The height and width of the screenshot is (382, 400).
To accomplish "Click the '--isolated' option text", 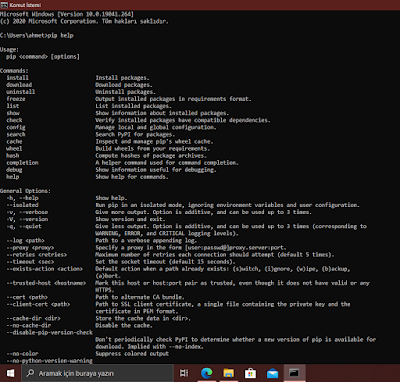I will (22, 205).
